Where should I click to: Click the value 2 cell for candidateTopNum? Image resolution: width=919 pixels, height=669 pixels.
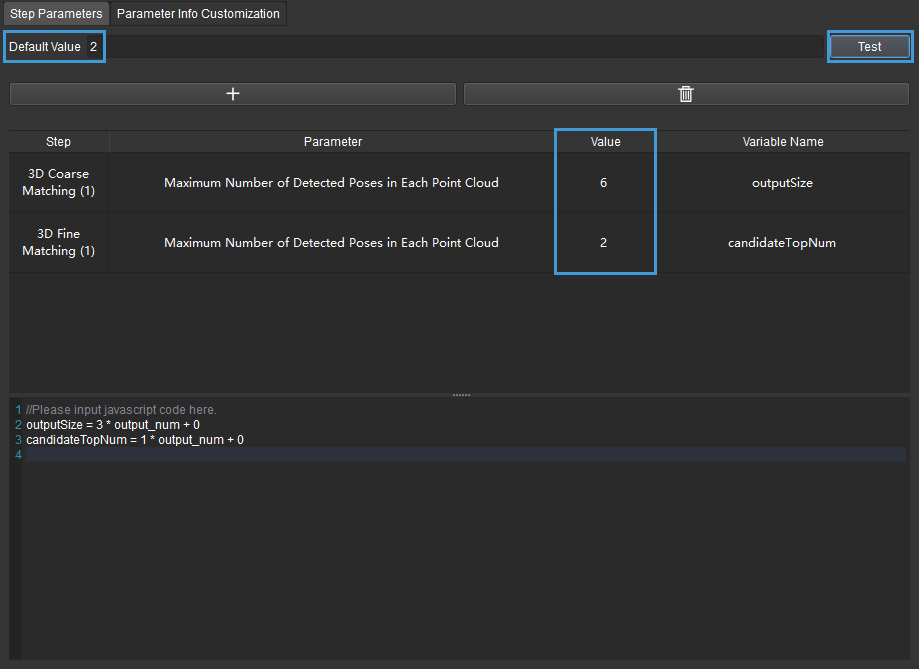click(604, 243)
